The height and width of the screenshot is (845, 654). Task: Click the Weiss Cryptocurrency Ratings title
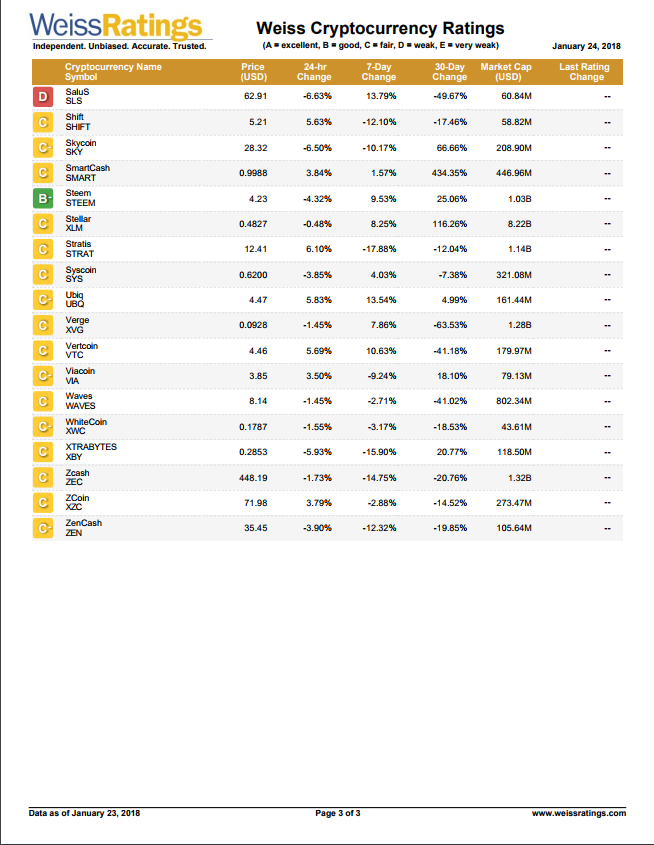[x=380, y=28]
